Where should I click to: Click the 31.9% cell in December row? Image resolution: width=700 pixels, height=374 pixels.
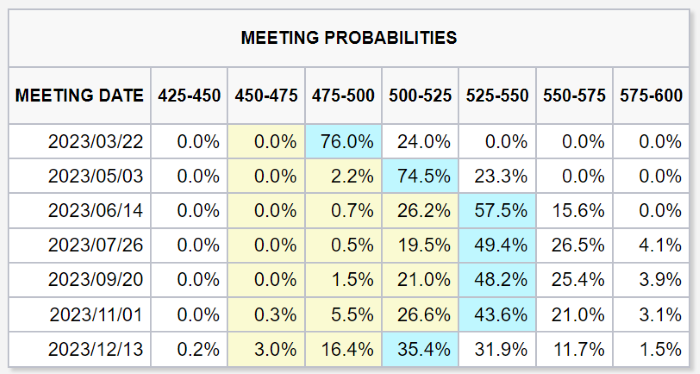(x=497, y=349)
